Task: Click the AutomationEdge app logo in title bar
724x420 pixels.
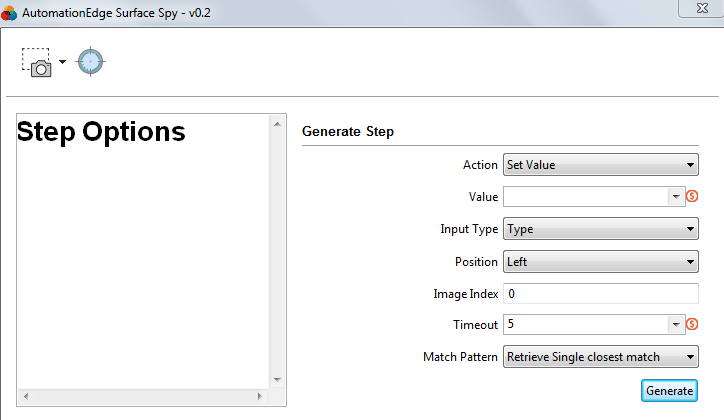Action: [9, 13]
